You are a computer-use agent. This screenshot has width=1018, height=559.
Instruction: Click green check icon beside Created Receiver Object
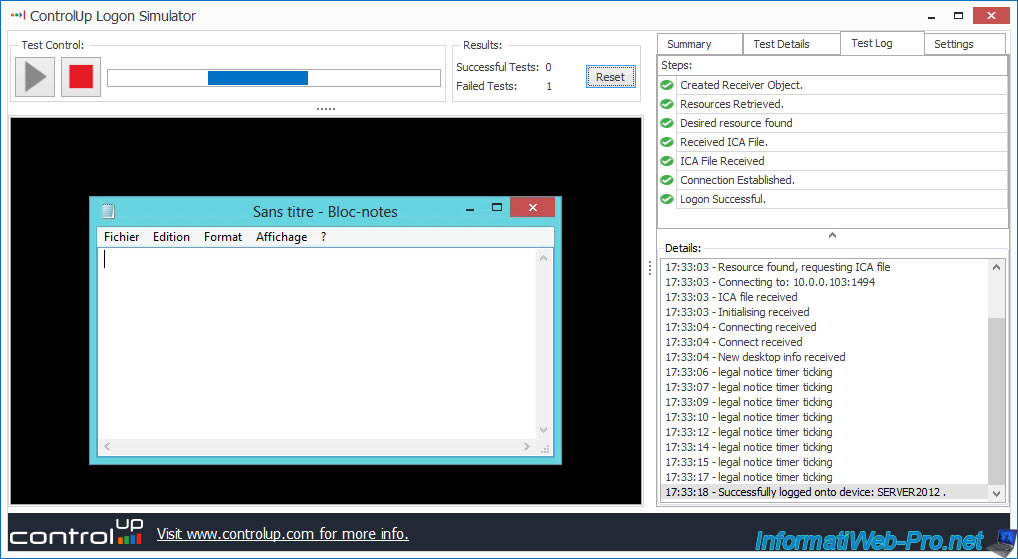click(x=667, y=85)
